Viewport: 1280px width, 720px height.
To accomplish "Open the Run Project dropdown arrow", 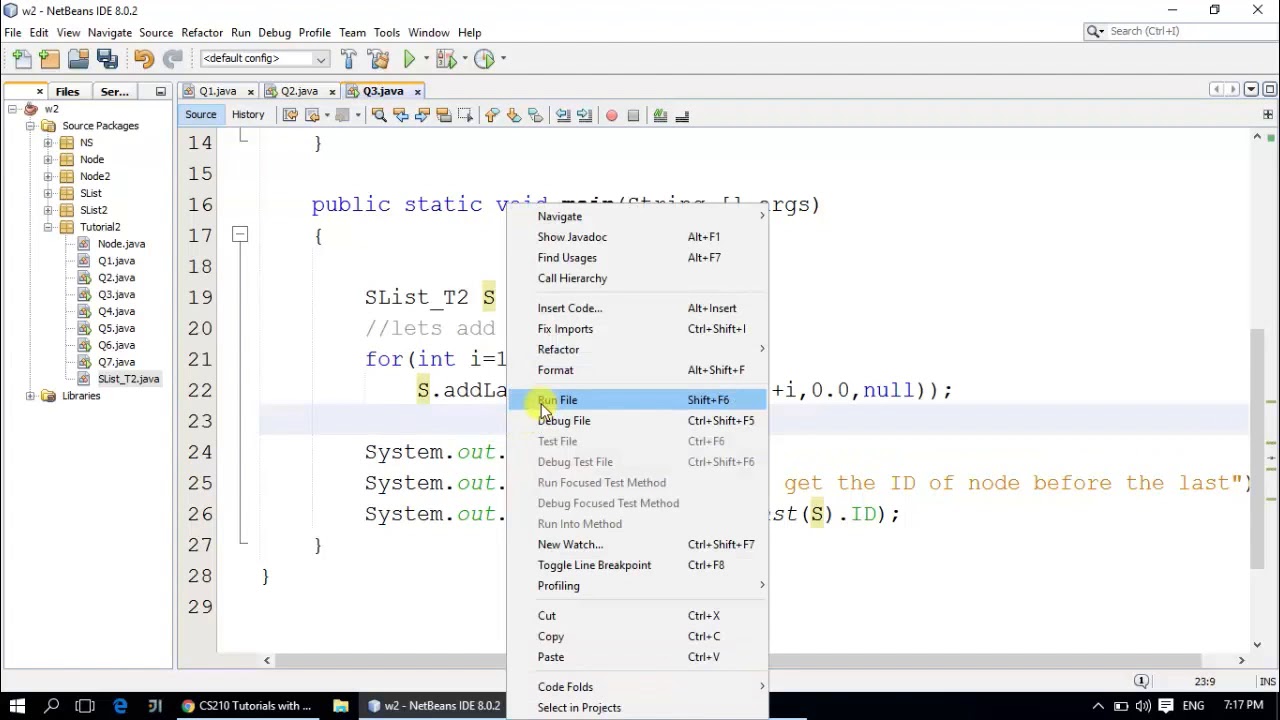I will tap(424, 58).
